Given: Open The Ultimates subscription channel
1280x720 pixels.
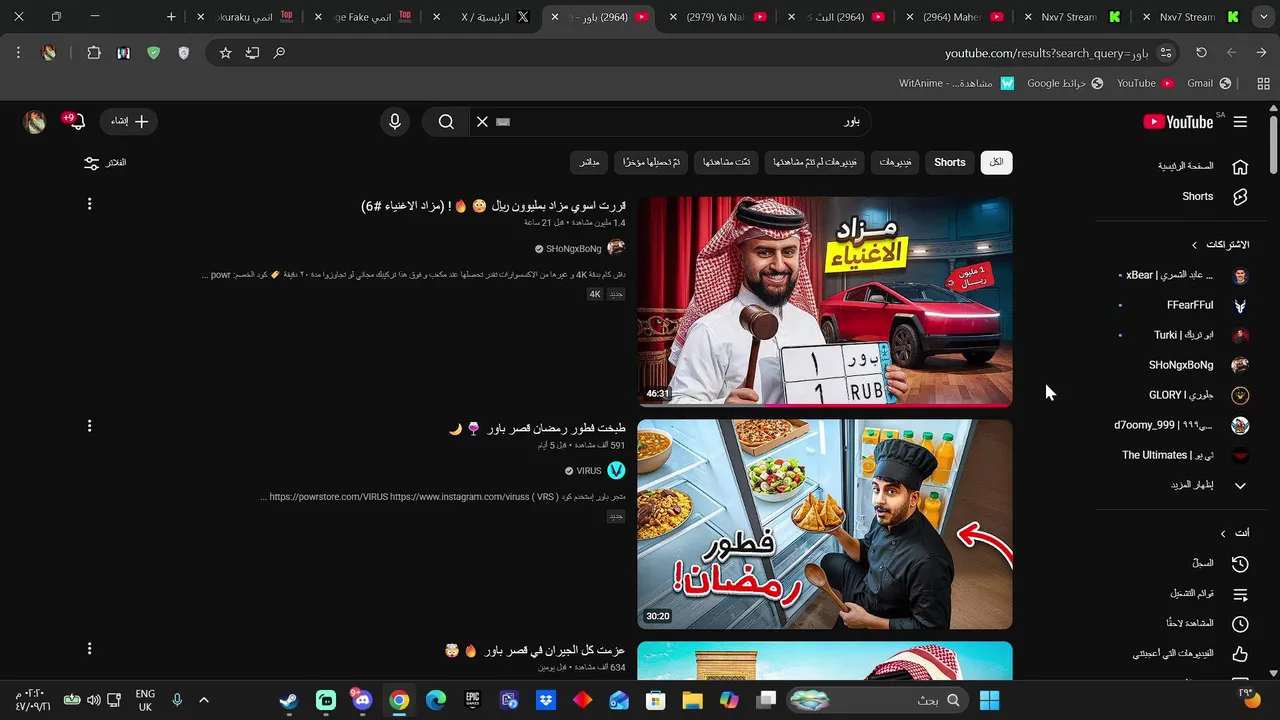Looking at the screenshot, I should tap(1184, 456).
